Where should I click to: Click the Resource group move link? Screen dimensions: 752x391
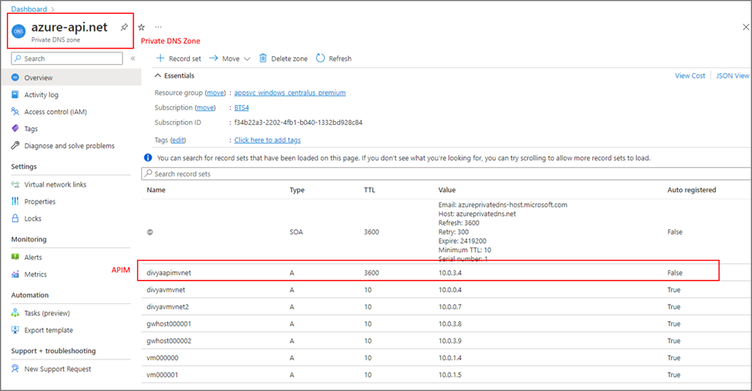(x=215, y=93)
